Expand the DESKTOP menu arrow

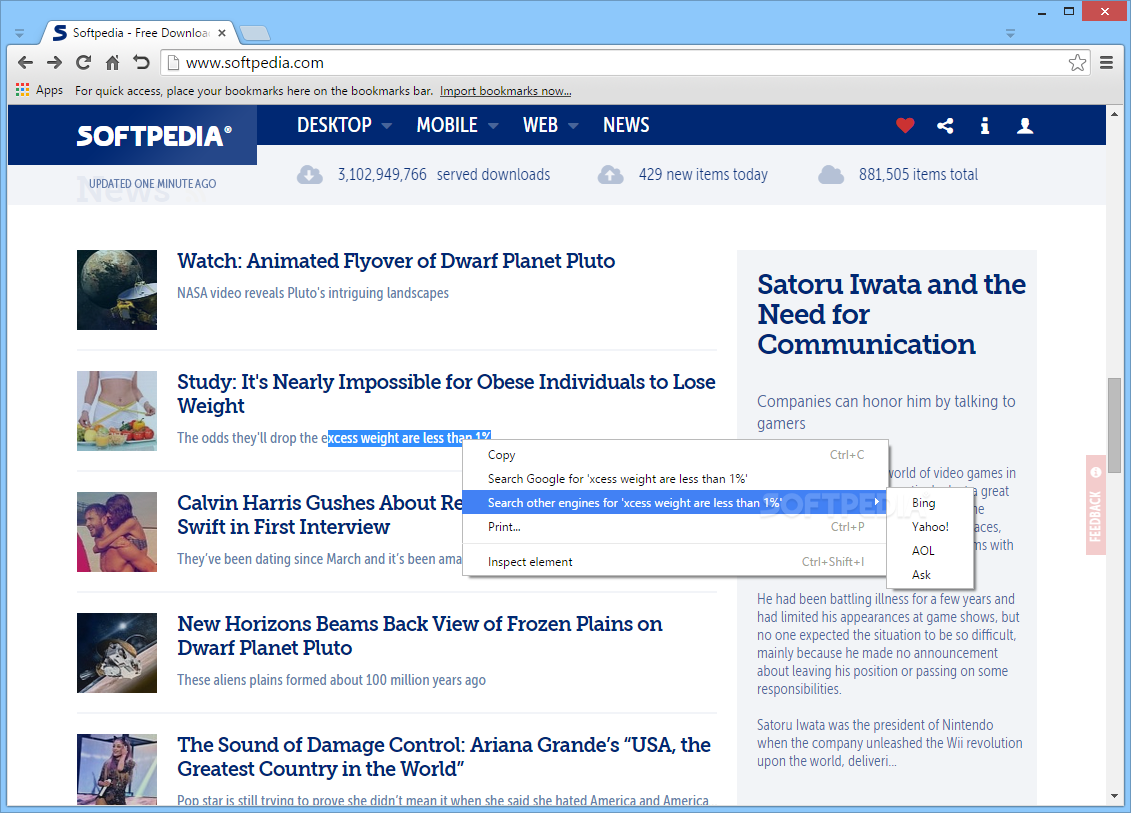tap(387, 126)
